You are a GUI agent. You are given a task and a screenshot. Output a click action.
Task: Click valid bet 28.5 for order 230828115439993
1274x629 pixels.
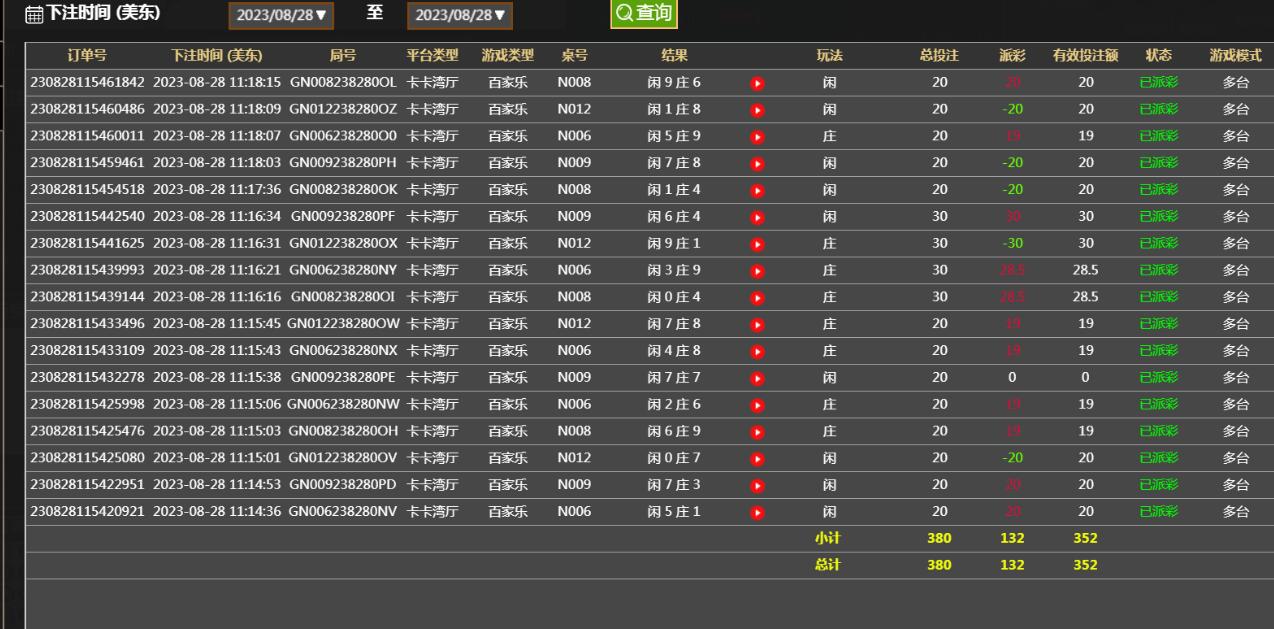1086,270
